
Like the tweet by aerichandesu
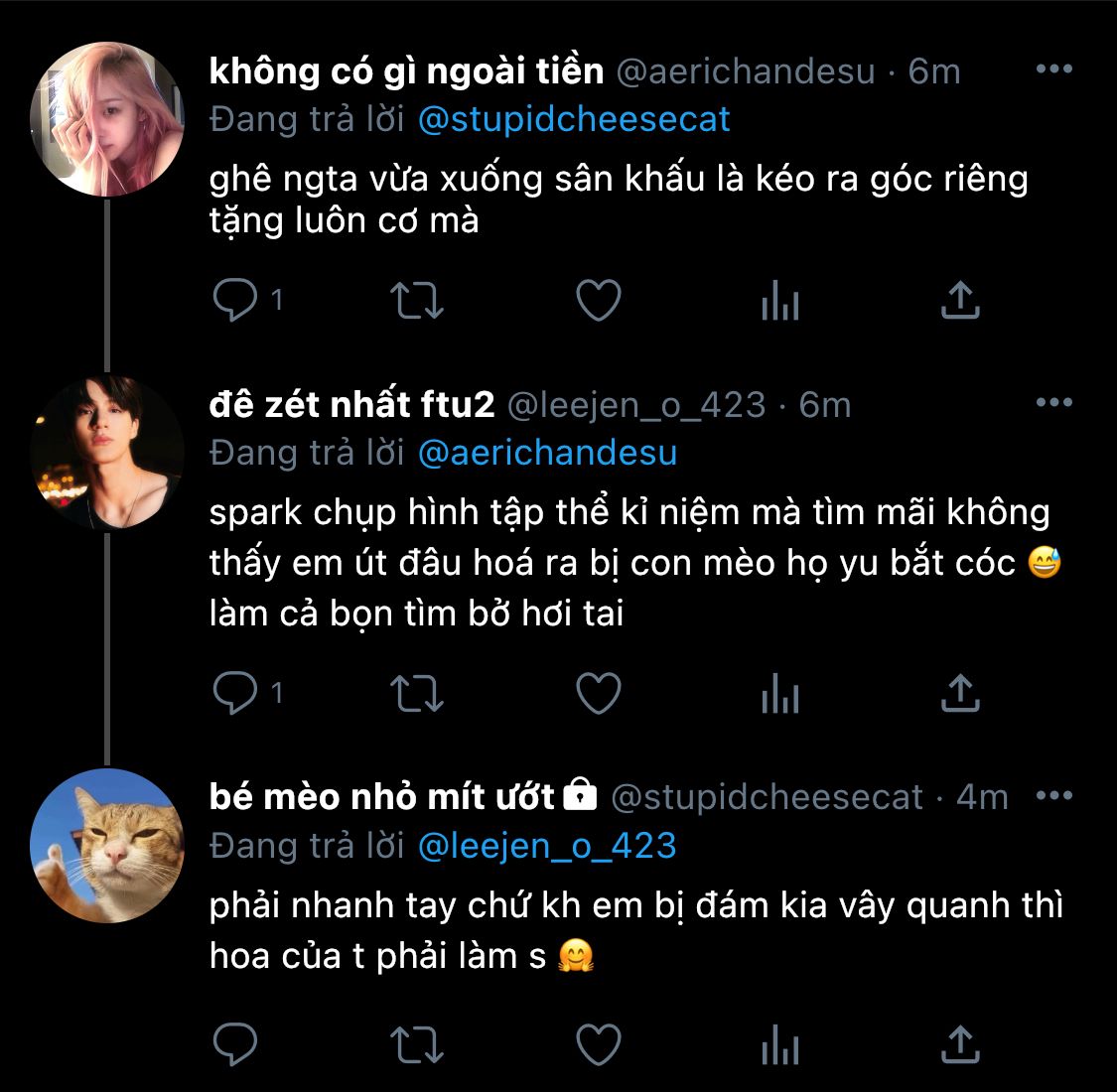click(599, 300)
